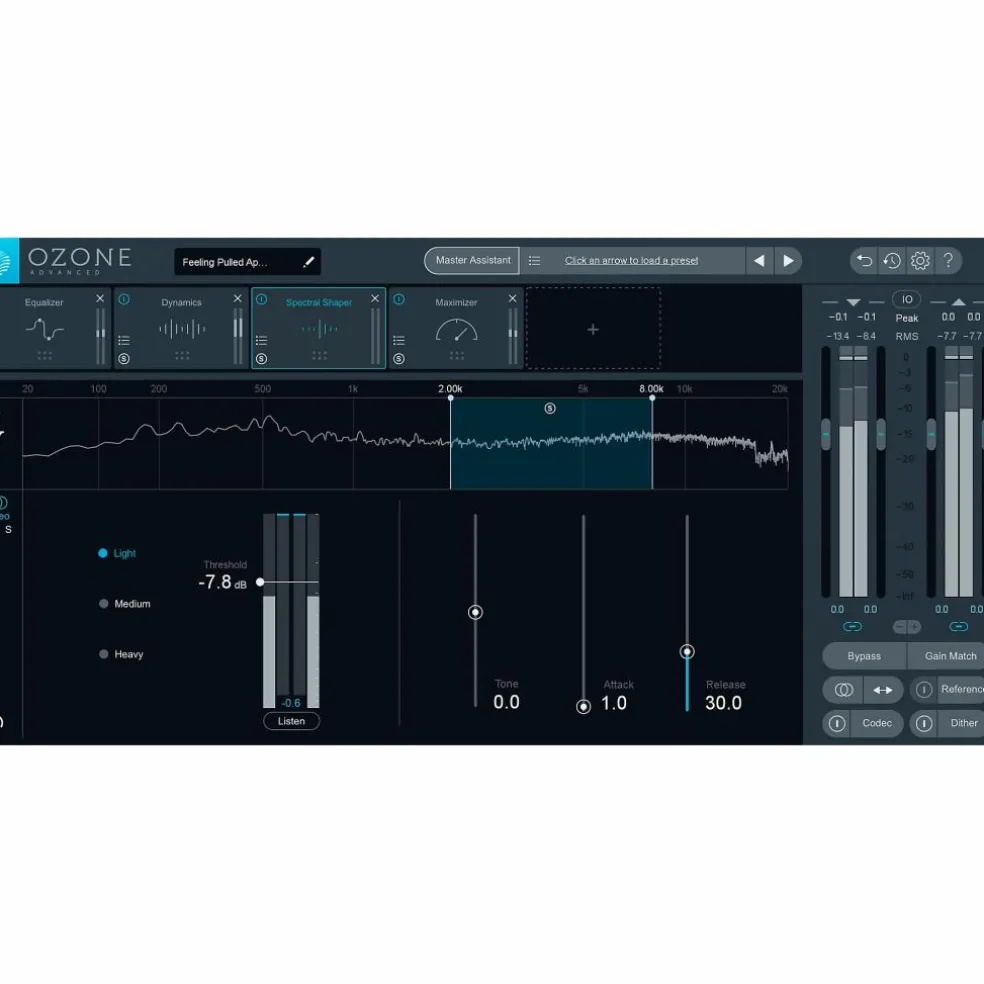Toggle the output gain link icon

click(958, 626)
